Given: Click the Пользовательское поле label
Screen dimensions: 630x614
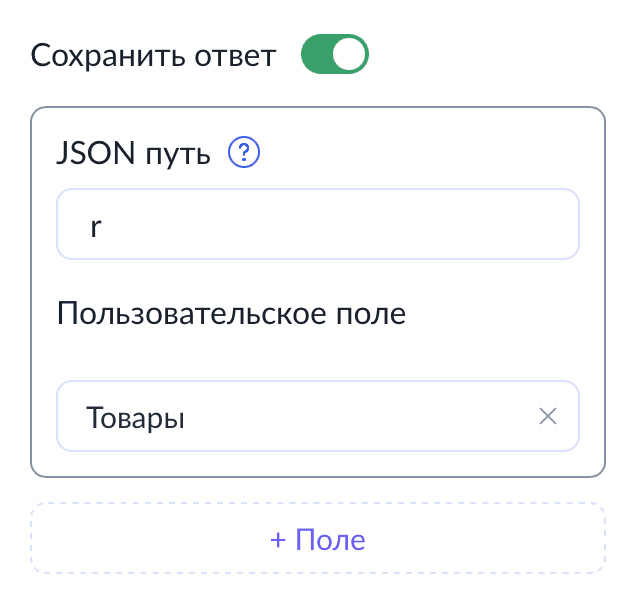Looking at the screenshot, I should 231,313.
